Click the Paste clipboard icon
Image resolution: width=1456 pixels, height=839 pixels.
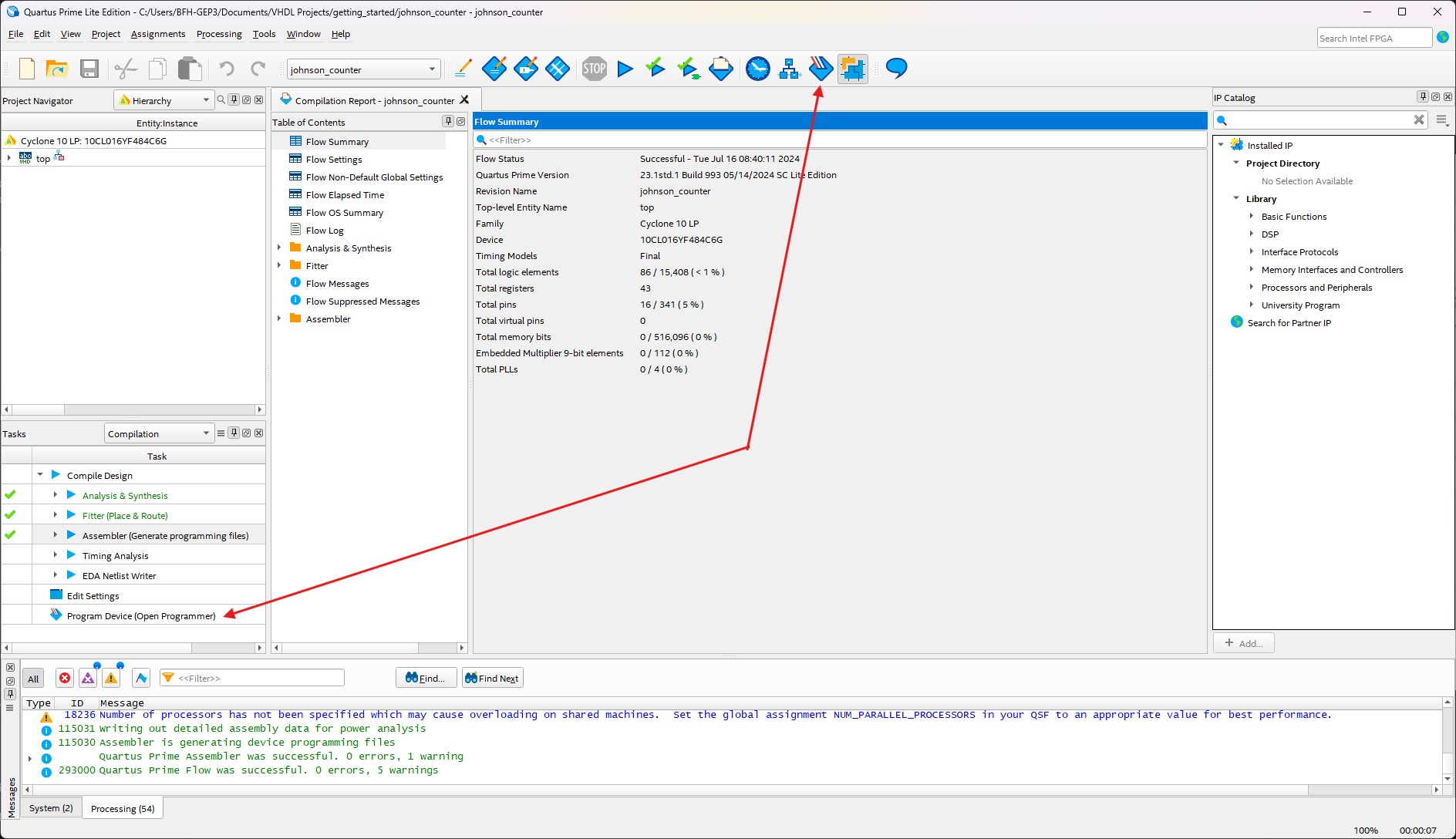pyautogui.click(x=190, y=69)
